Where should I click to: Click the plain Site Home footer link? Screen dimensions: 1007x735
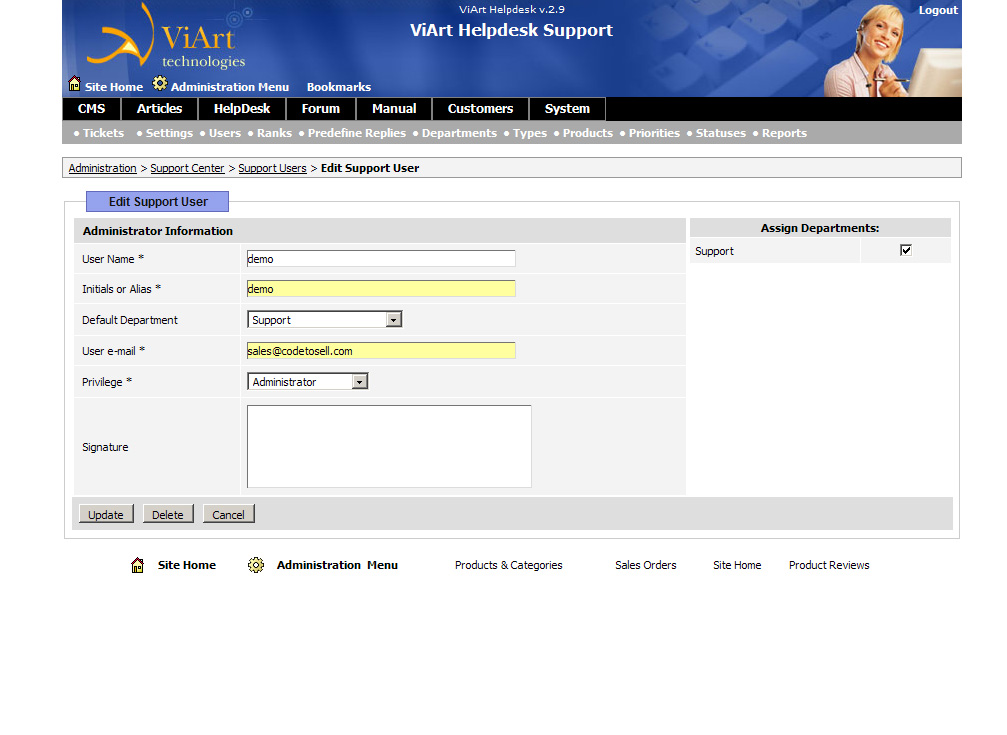737,565
